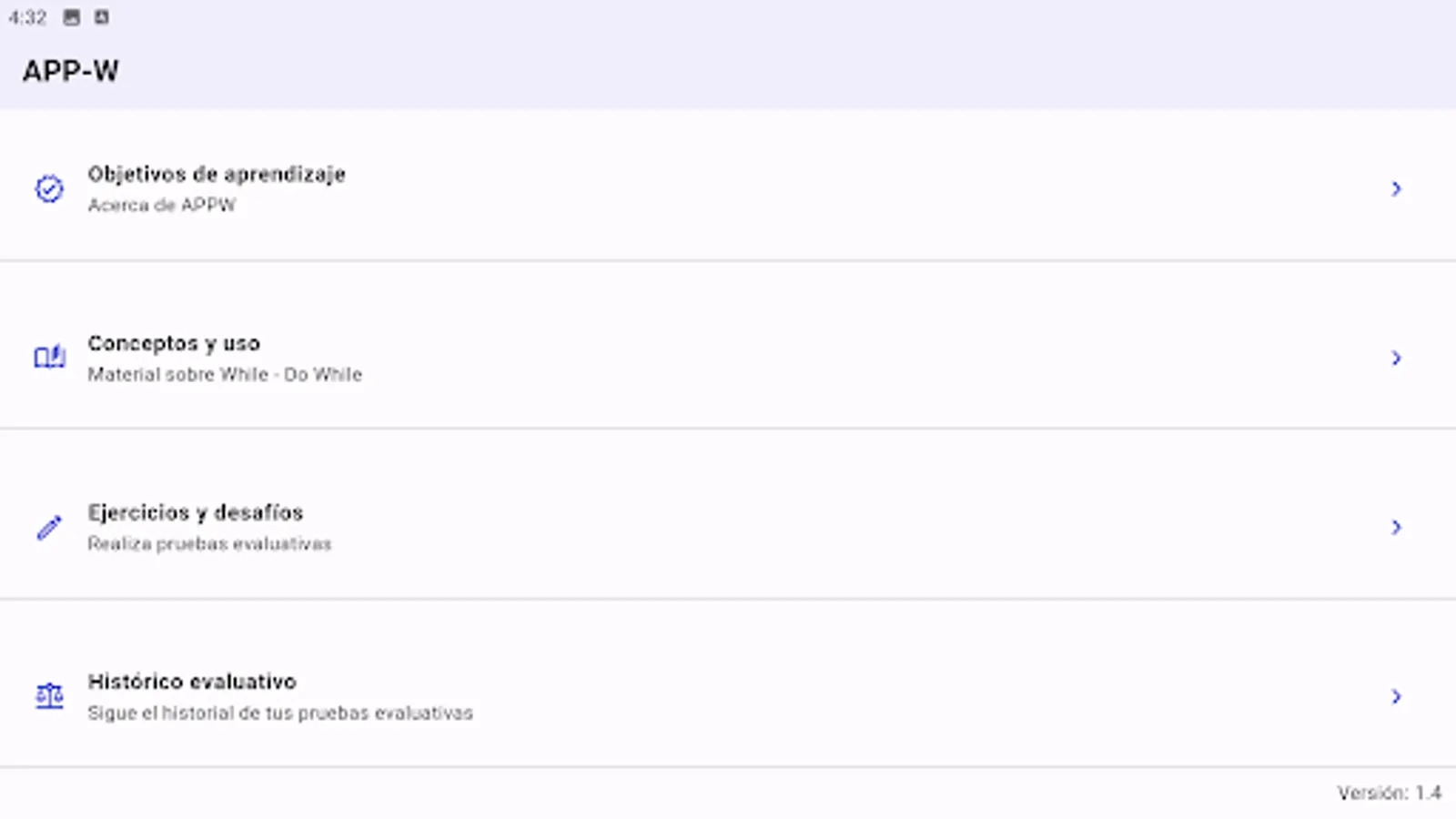The width and height of the screenshot is (1456, 819).
Task: Expand the Histórico evaluativo chevron arrow
Action: (x=1396, y=696)
